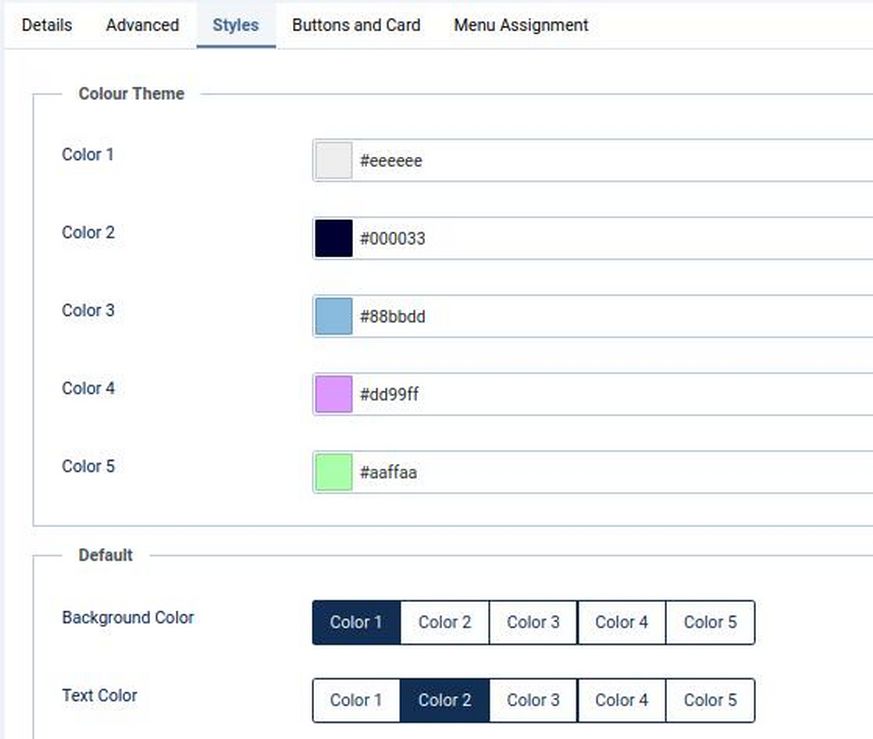Open the Color 2 dark navy swatch

point(334,239)
